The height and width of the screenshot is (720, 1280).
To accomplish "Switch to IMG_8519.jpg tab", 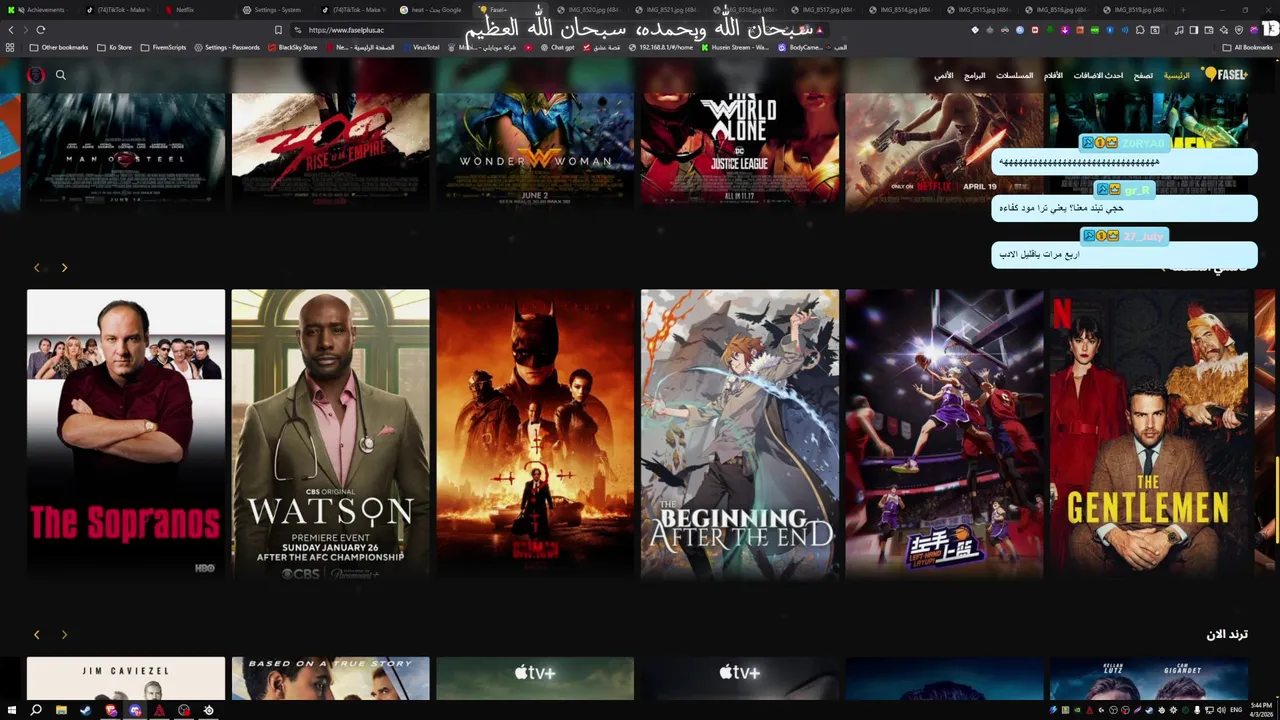I will [x=1138, y=10].
